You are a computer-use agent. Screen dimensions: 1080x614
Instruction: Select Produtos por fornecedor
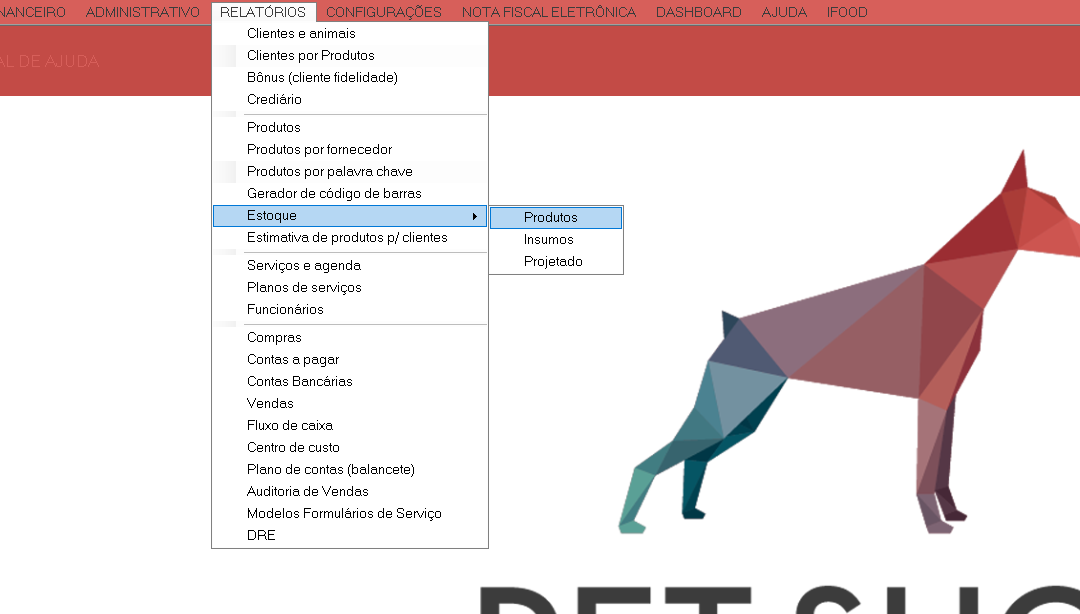coord(350,150)
